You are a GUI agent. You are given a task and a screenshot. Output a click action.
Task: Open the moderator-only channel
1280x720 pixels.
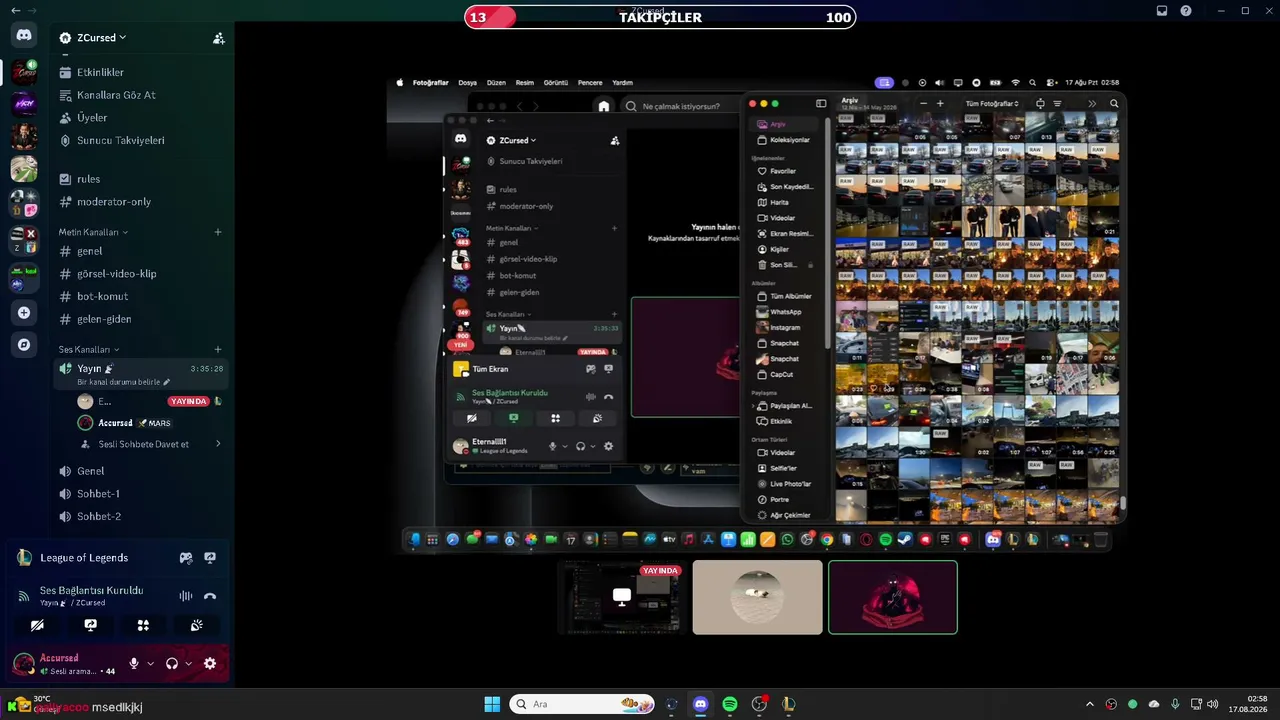[x=140, y=202]
